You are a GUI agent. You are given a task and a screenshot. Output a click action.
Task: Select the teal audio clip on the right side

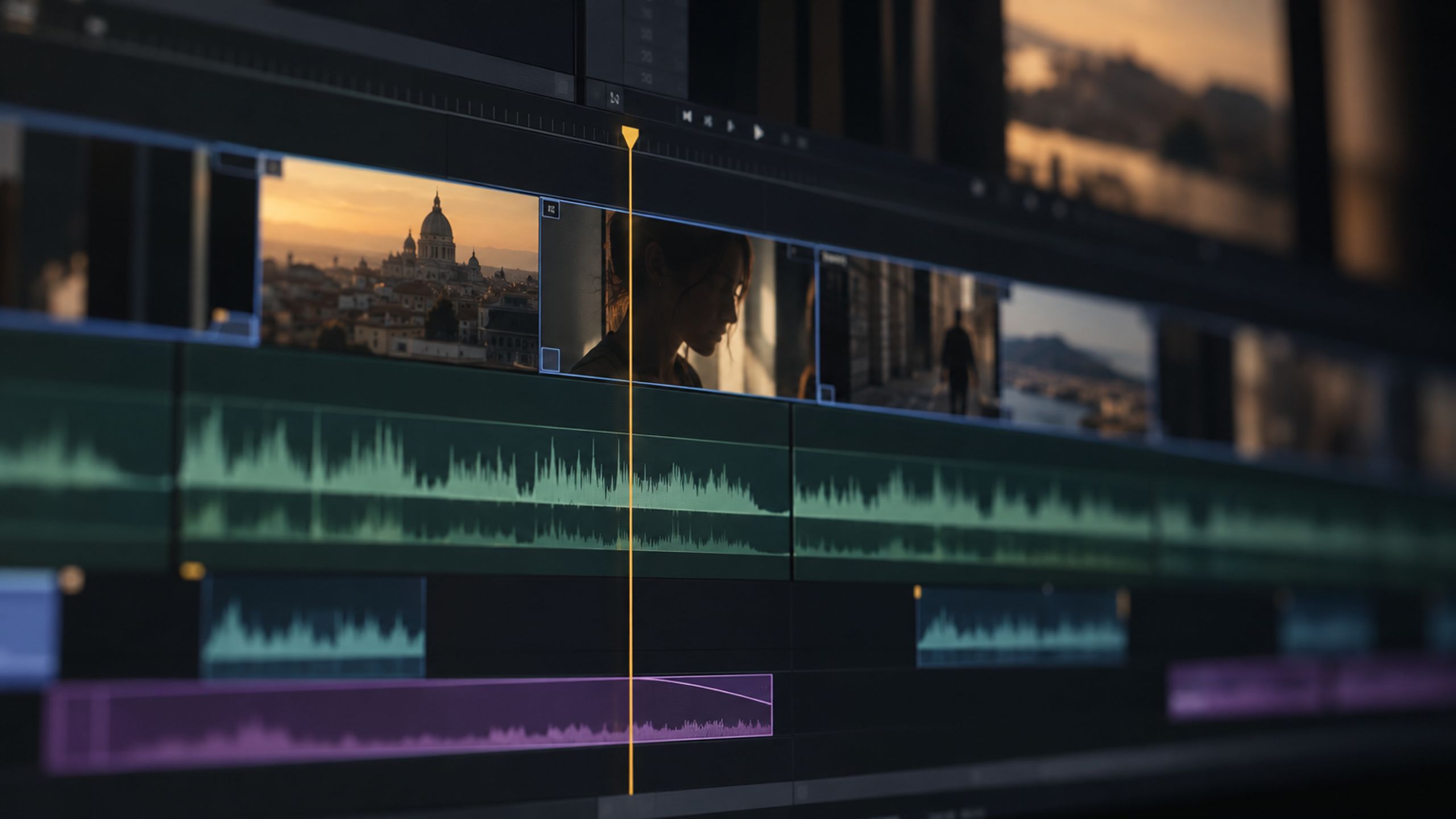tap(1021, 628)
